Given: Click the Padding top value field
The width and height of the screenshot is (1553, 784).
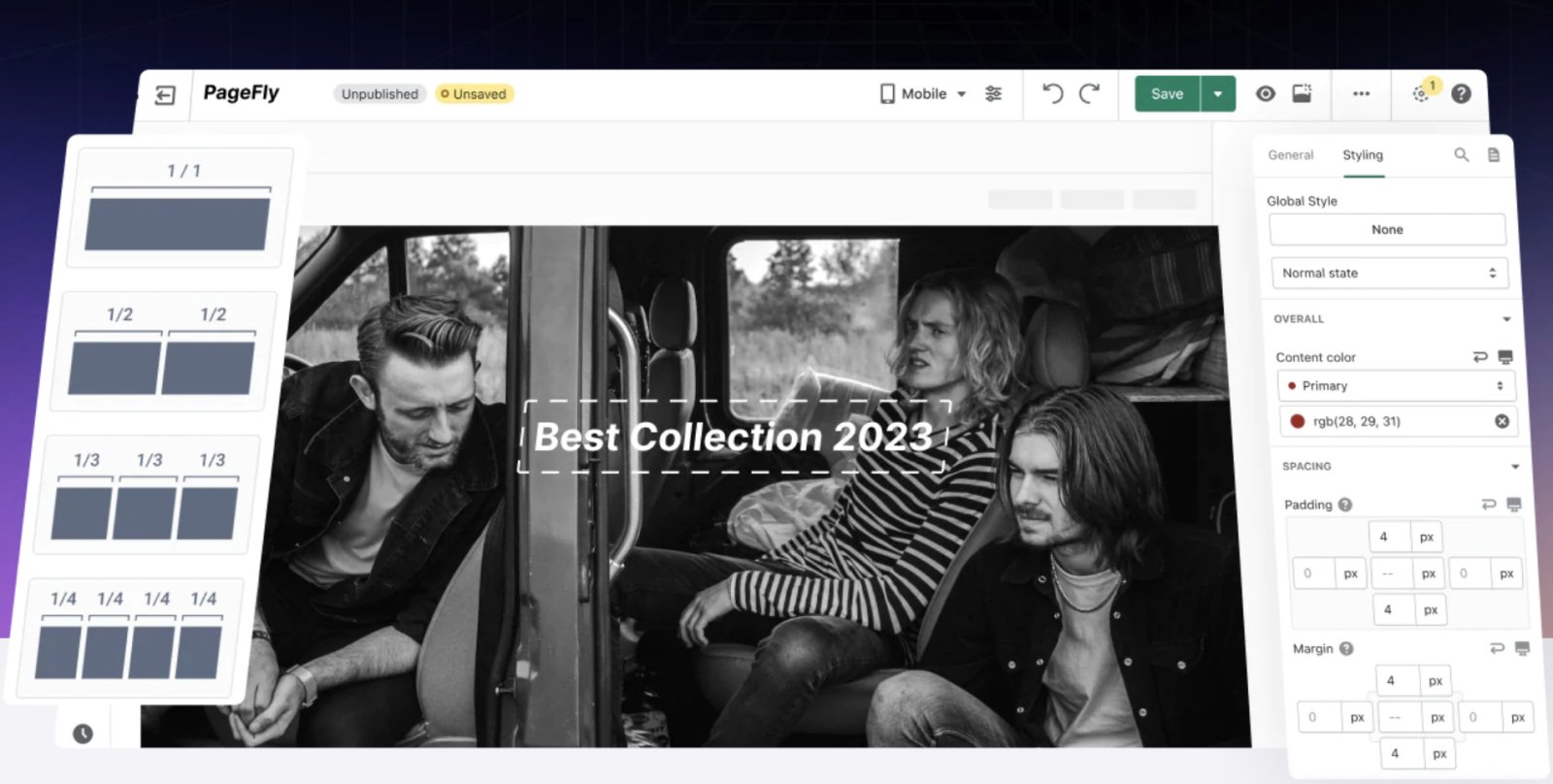Looking at the screenshot, I should 1389,537.
